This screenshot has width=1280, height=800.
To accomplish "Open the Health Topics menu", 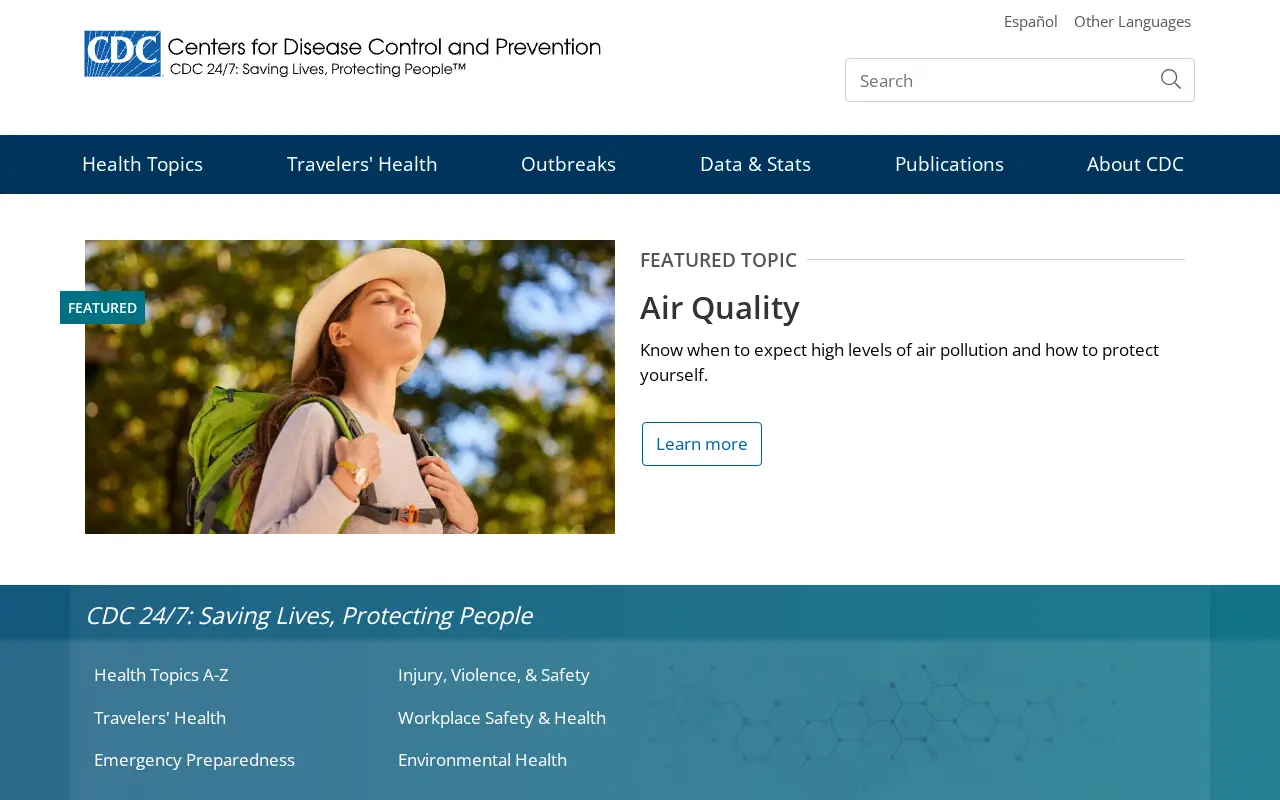I will 142,164.
